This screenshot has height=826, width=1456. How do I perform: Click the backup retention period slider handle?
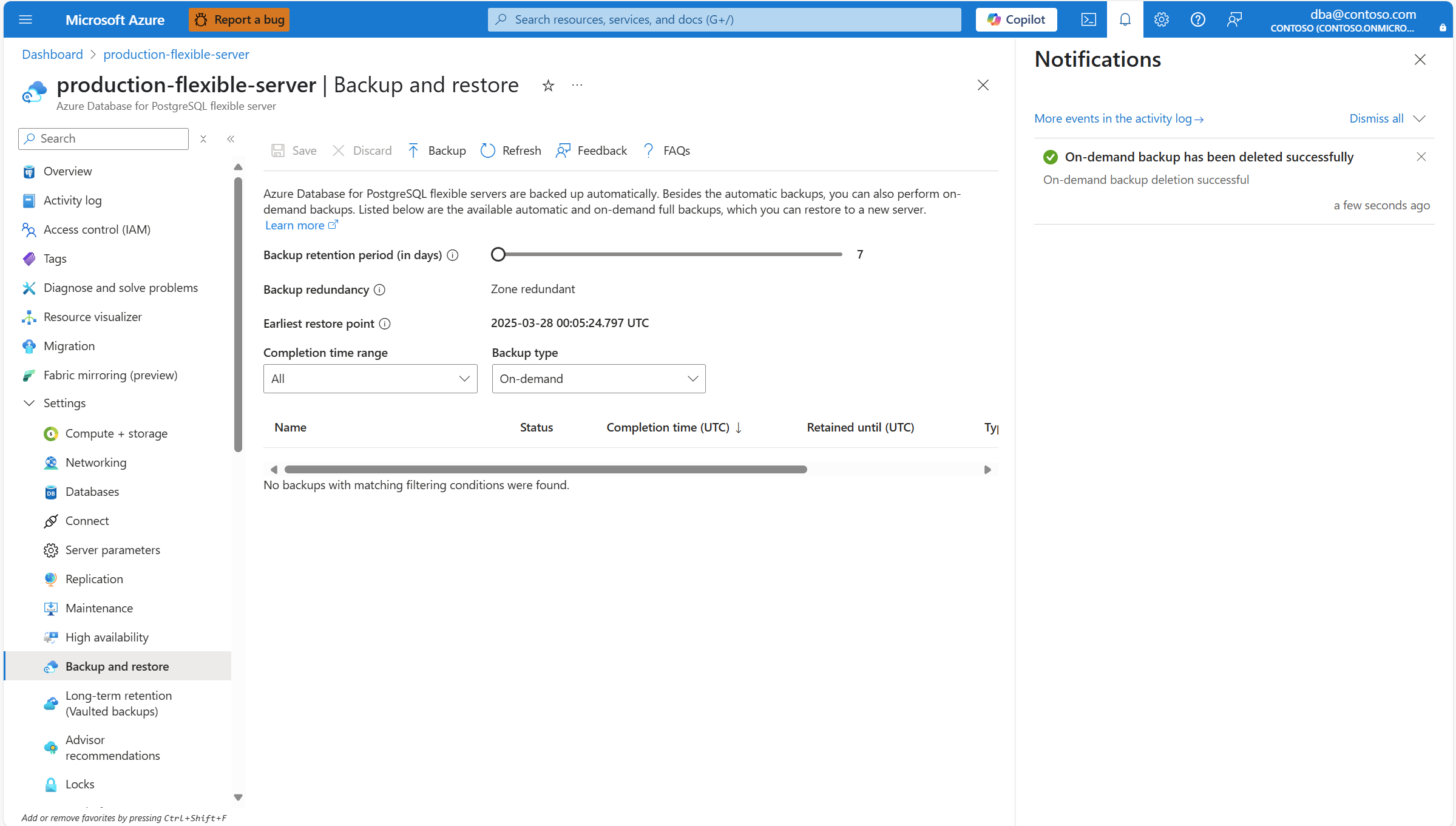(x=498, y=254)
